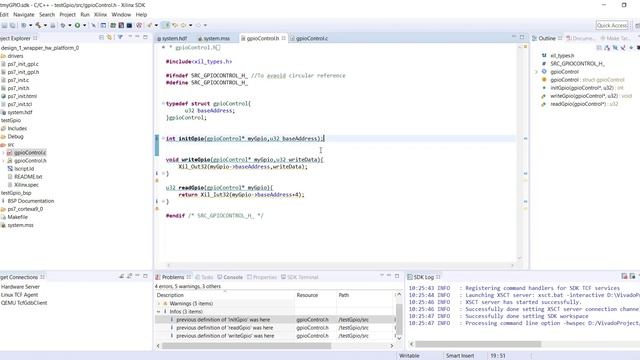The height and width of the screenshot is (360, 640).
Task: Select README.txt in Project Explorer
Action: [x=28, y=177]
